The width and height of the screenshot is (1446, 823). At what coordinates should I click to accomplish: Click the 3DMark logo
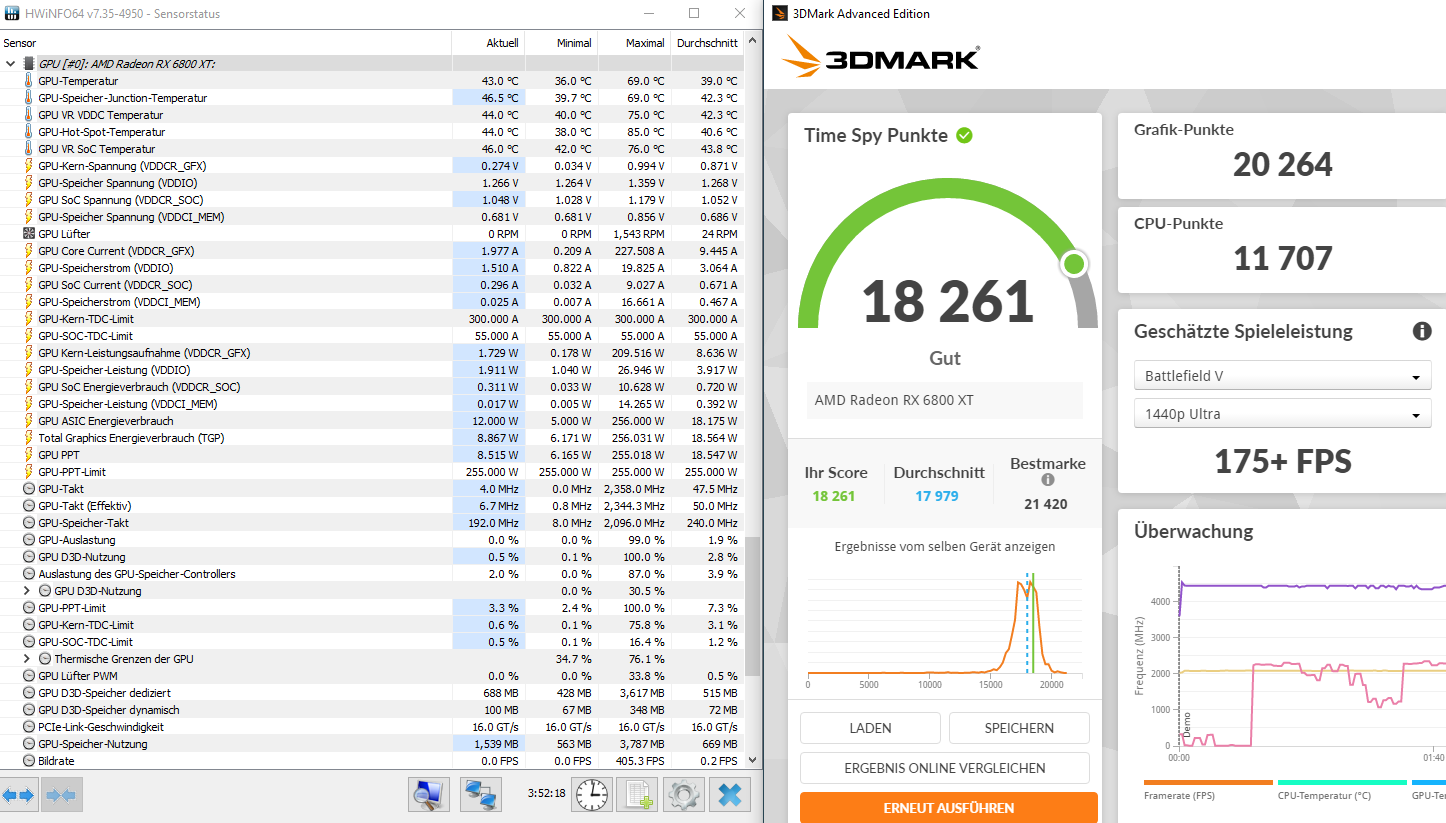coord(881,57)
